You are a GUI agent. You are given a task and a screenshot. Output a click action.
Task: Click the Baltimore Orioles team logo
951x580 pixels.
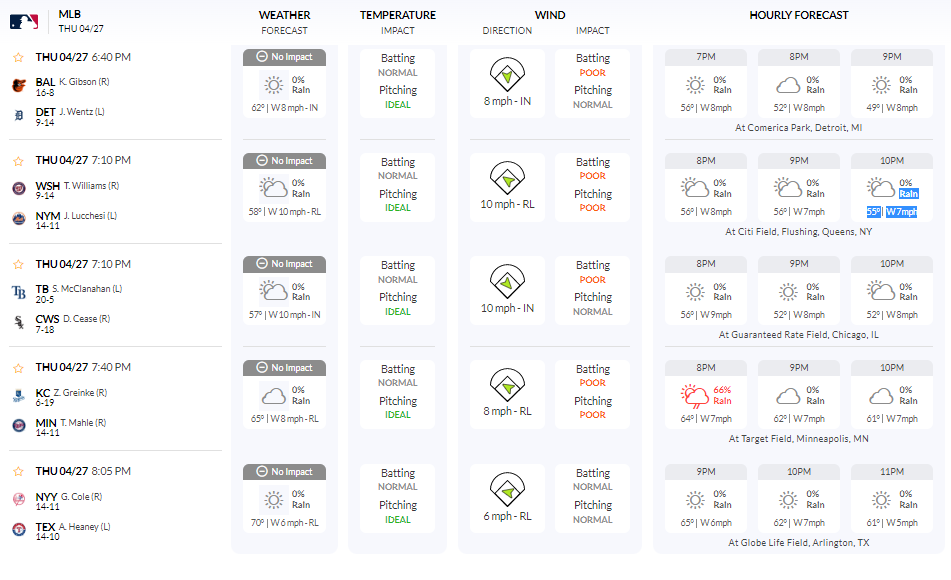click(x=19, y=86)
